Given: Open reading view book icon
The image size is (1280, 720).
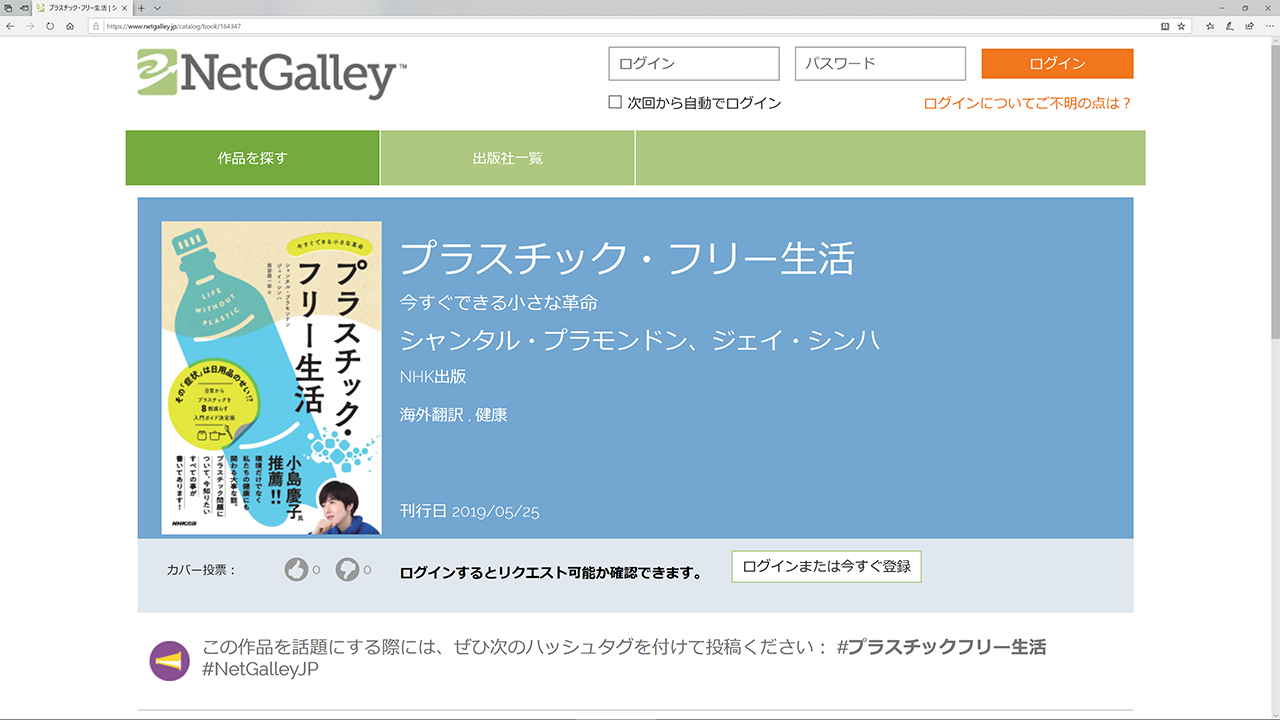Looking at the screenshot, I should coord(1165,26).
